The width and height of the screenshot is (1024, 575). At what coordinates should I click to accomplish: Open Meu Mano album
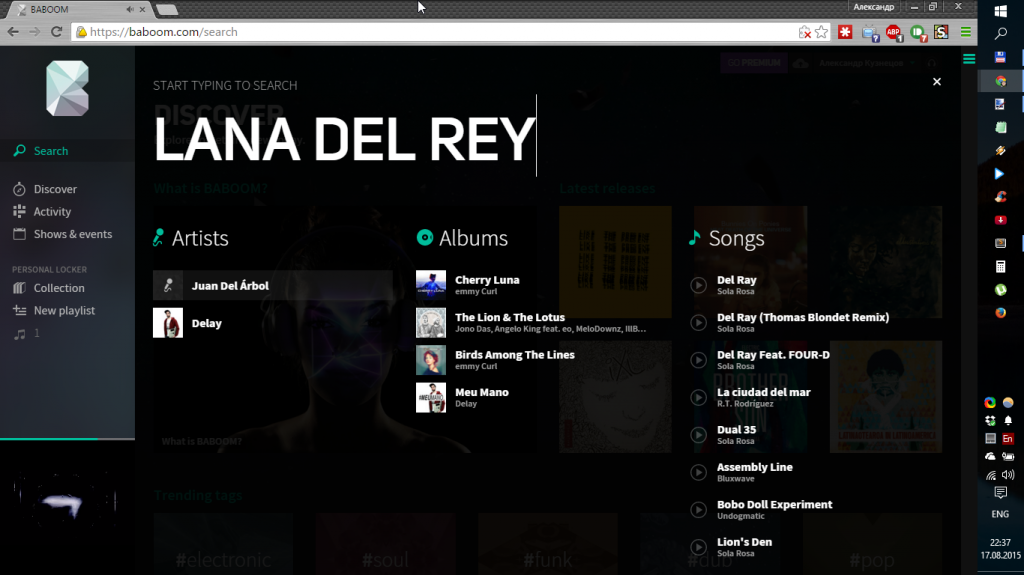click(482, 392)
